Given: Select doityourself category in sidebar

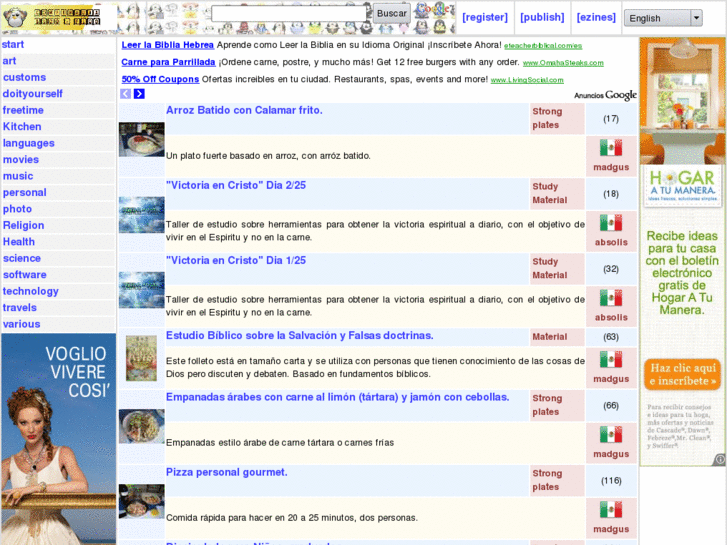Looking at the screenshot, I should coord(32,94).
